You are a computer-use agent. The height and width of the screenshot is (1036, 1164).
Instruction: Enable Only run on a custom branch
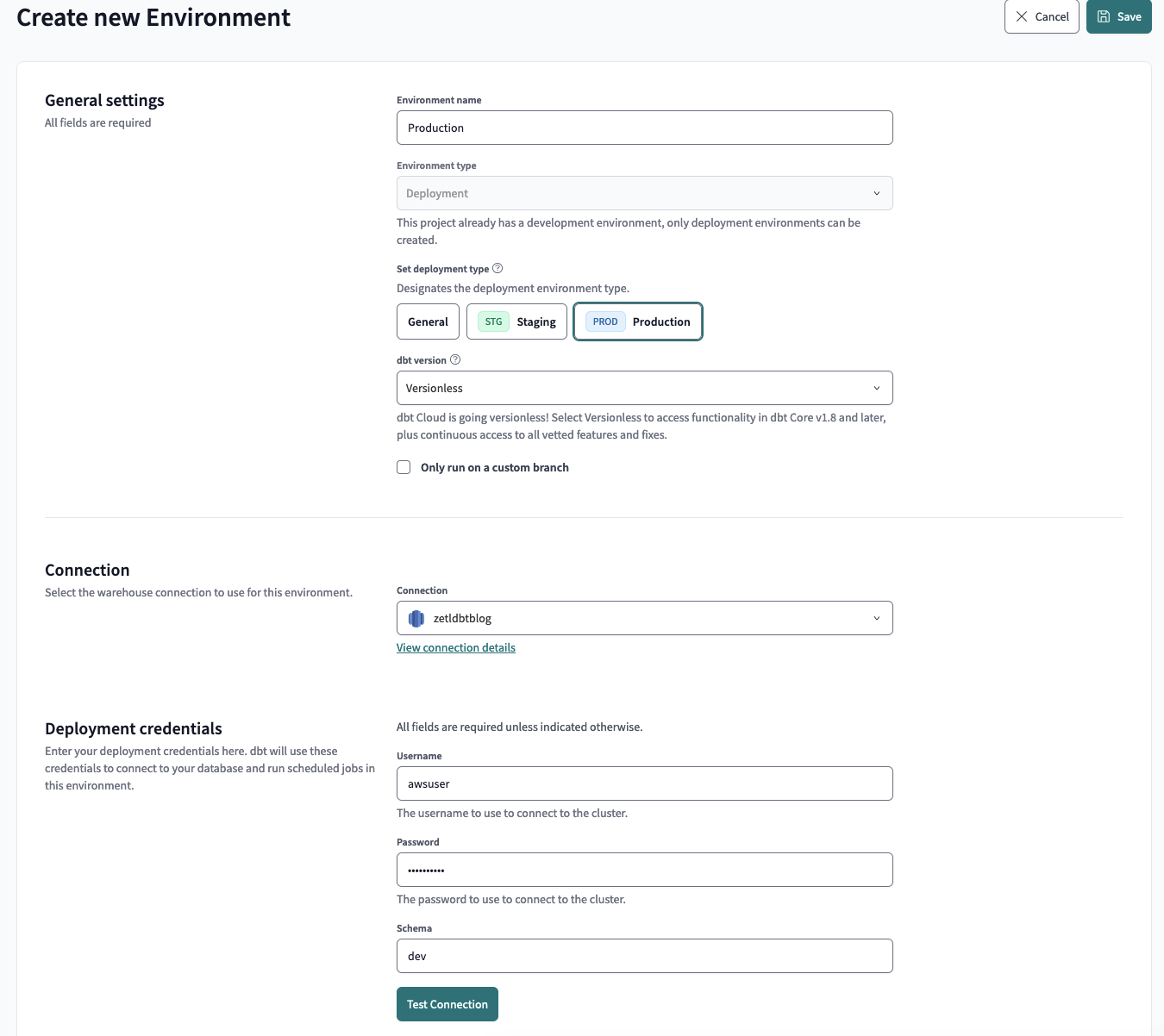click(404, 467)
